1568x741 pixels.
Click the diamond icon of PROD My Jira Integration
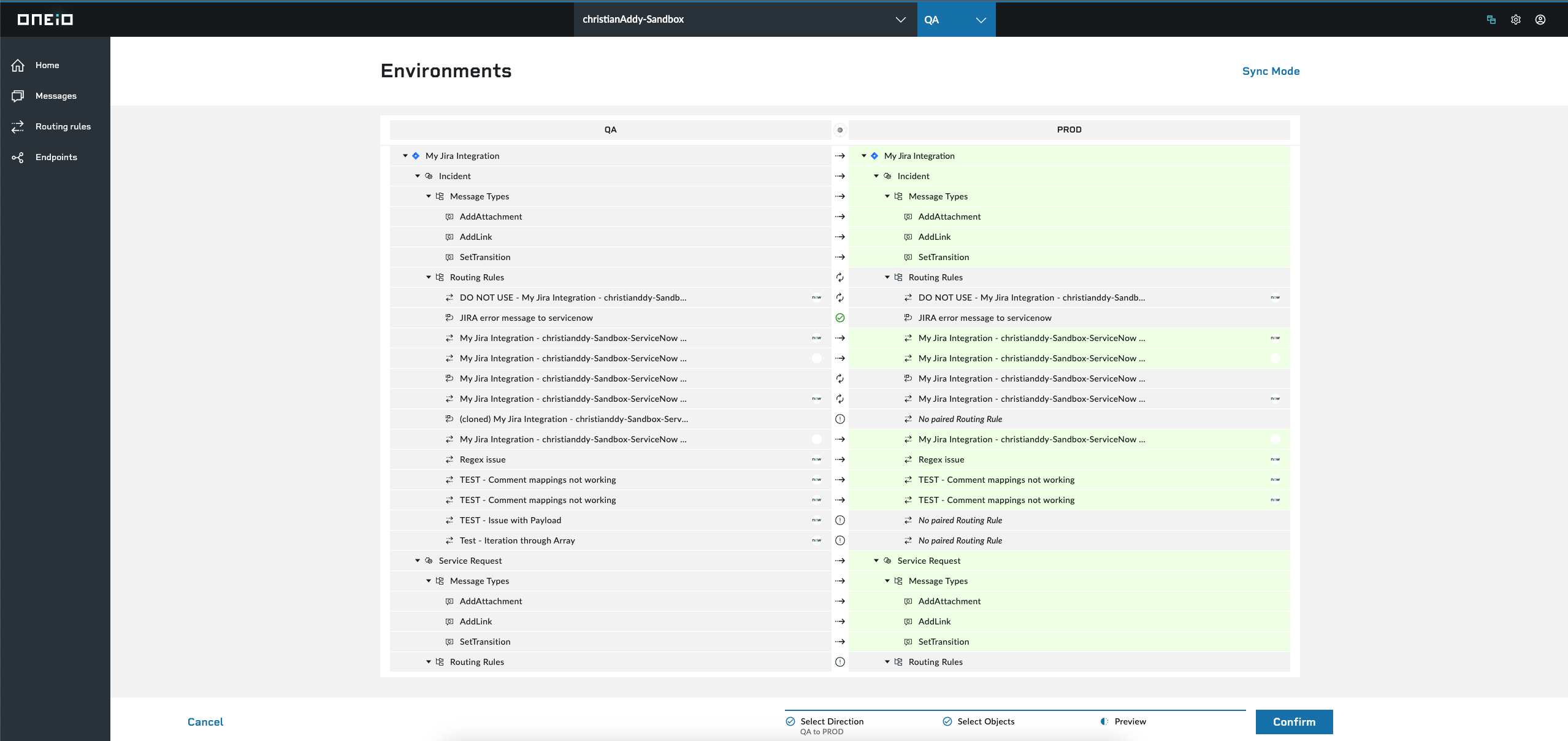pyautogui.click(x=874, y=156)
